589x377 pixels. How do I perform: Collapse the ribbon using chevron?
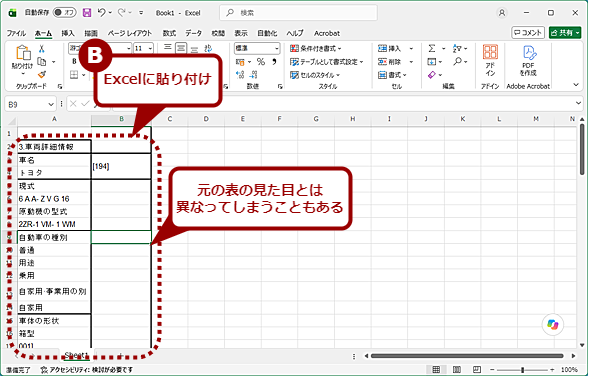tap(576, 85)
